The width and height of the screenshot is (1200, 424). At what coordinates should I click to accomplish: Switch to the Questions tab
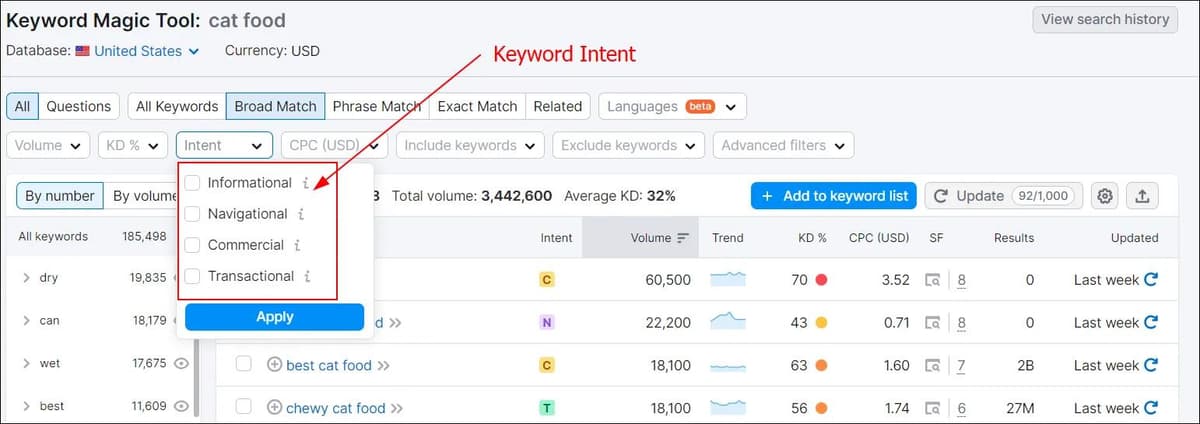click(79, 106)
